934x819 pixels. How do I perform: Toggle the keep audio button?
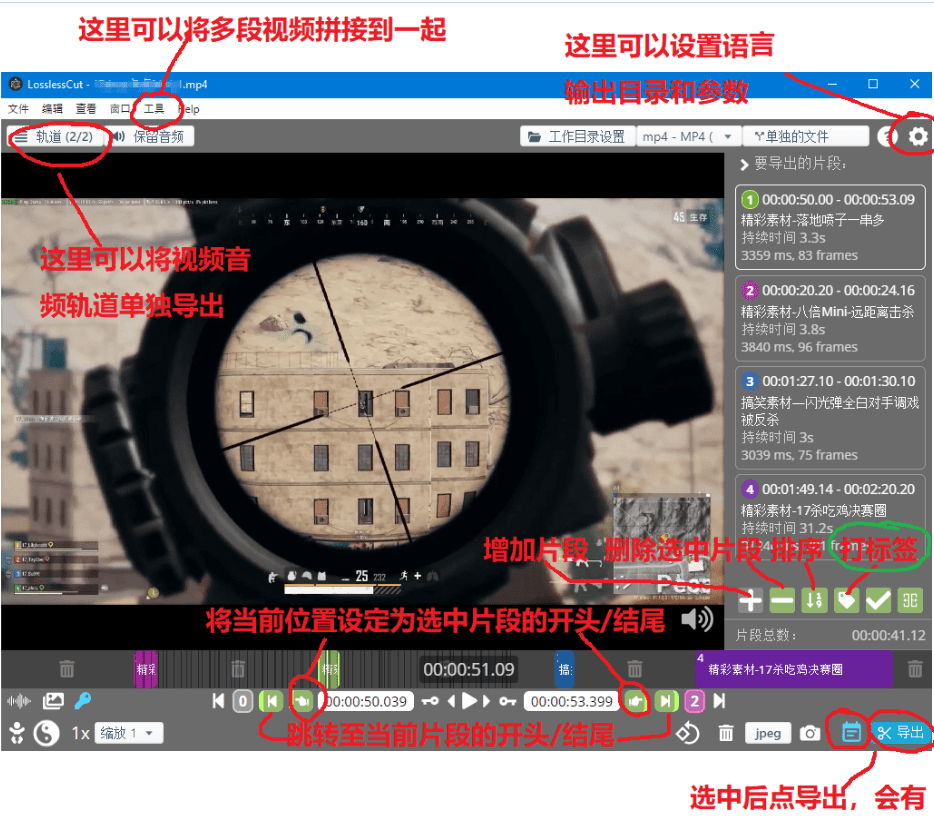[x=150, y=136]
